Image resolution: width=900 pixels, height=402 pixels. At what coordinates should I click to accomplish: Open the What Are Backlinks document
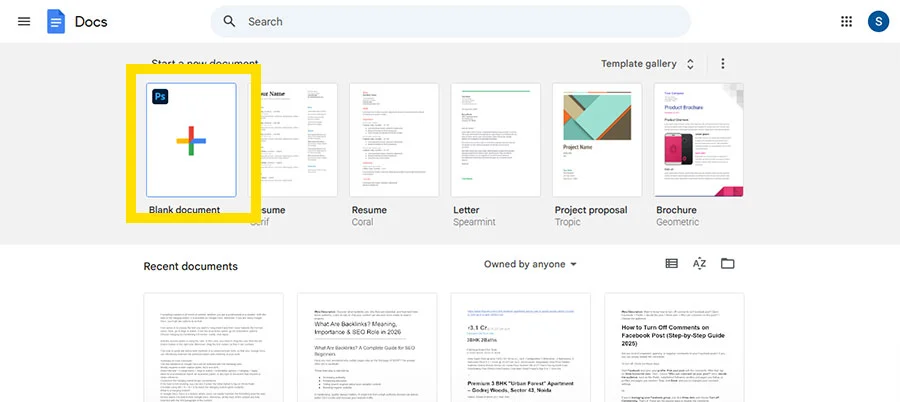point(367,347)
